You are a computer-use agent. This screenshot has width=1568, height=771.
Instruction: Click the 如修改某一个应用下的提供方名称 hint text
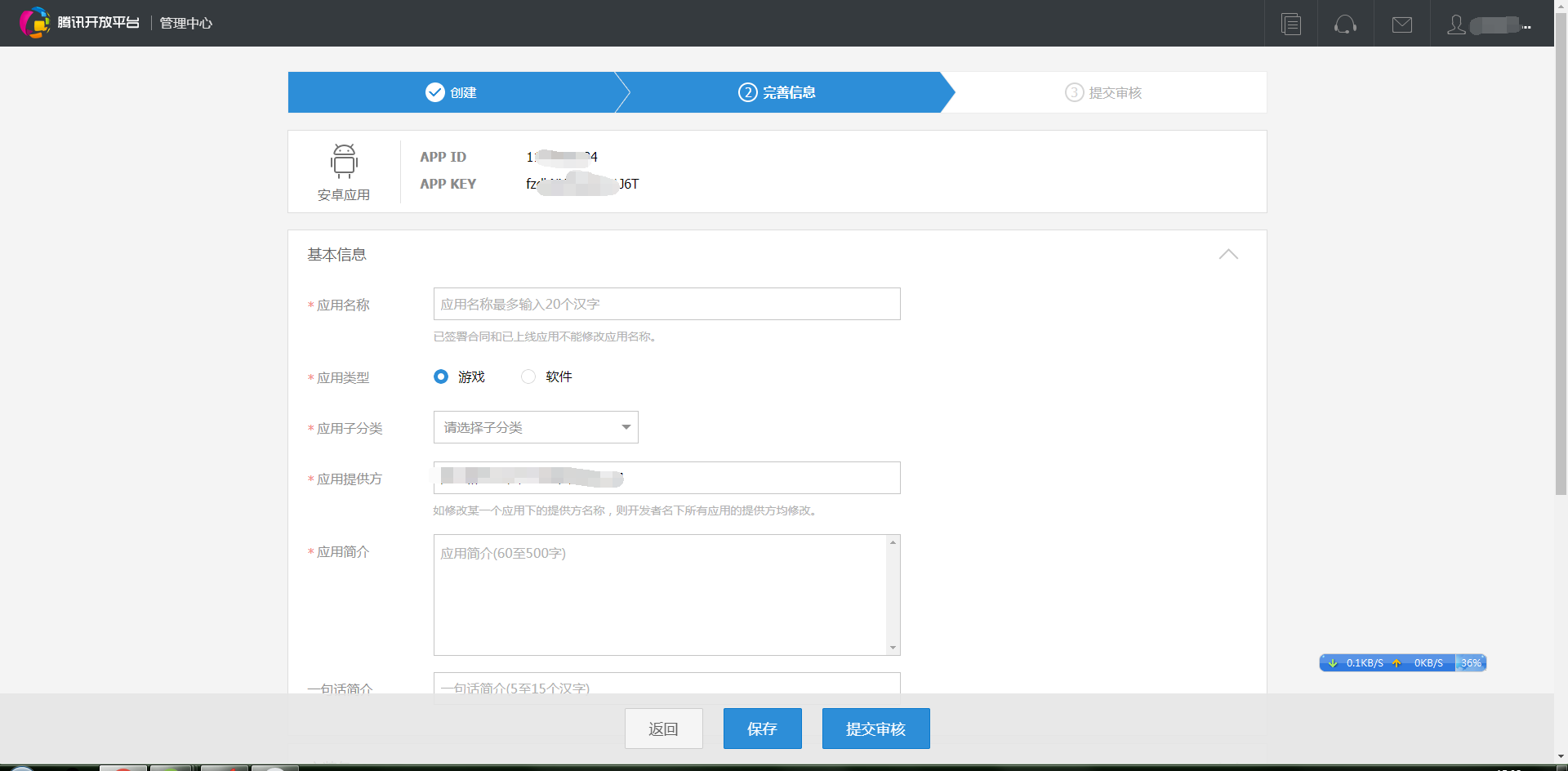[626, 510]
